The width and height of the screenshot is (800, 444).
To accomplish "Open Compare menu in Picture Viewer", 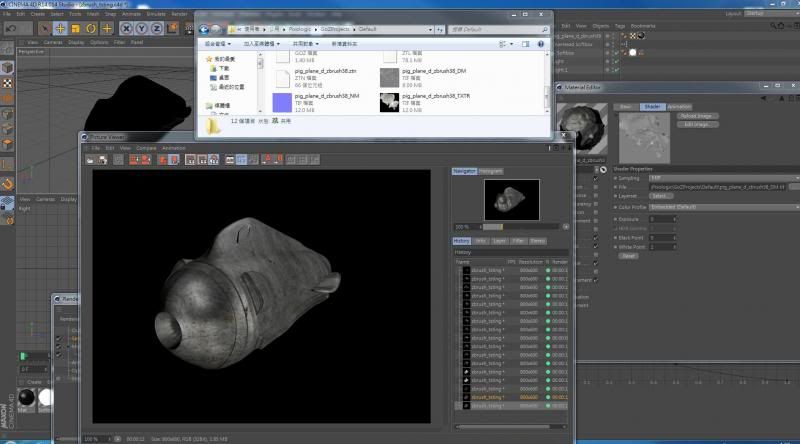I will click(x=146, y=148).
